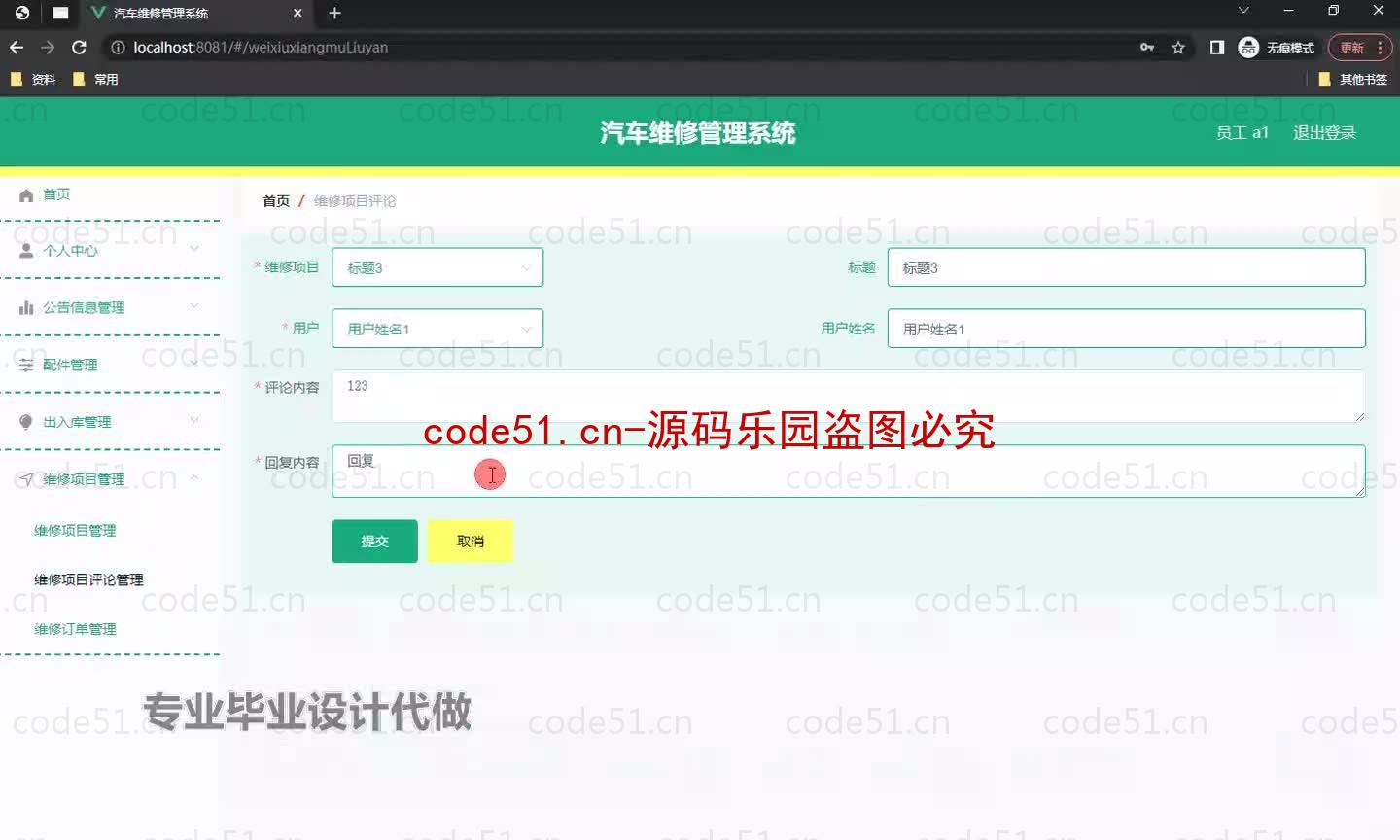The image size is (1400, 840).
Task: Click the home icon beside 首页
Action: (x=26, y=194)
